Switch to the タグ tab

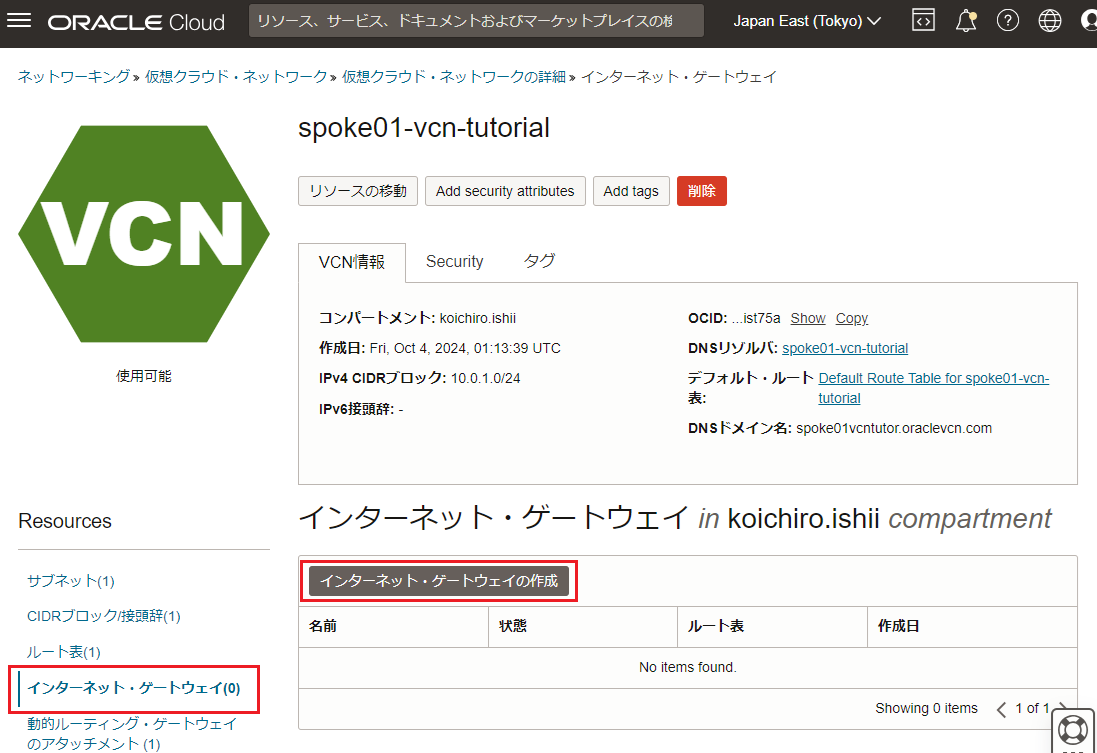pos(539,262)
